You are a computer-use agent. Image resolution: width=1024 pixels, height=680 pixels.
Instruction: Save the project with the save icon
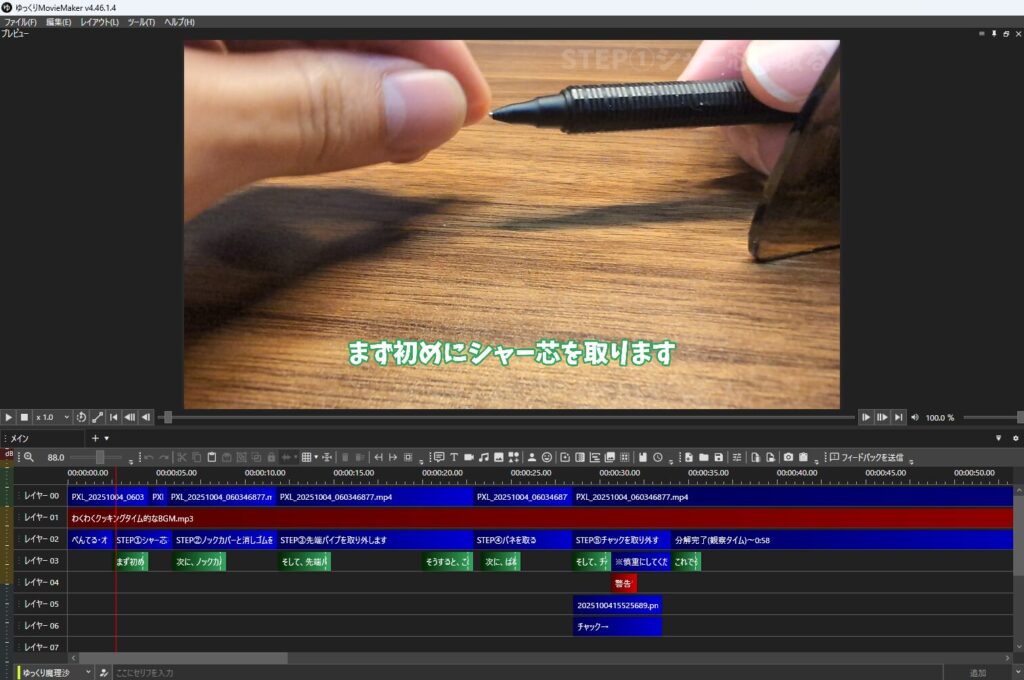tap(720, 457)
